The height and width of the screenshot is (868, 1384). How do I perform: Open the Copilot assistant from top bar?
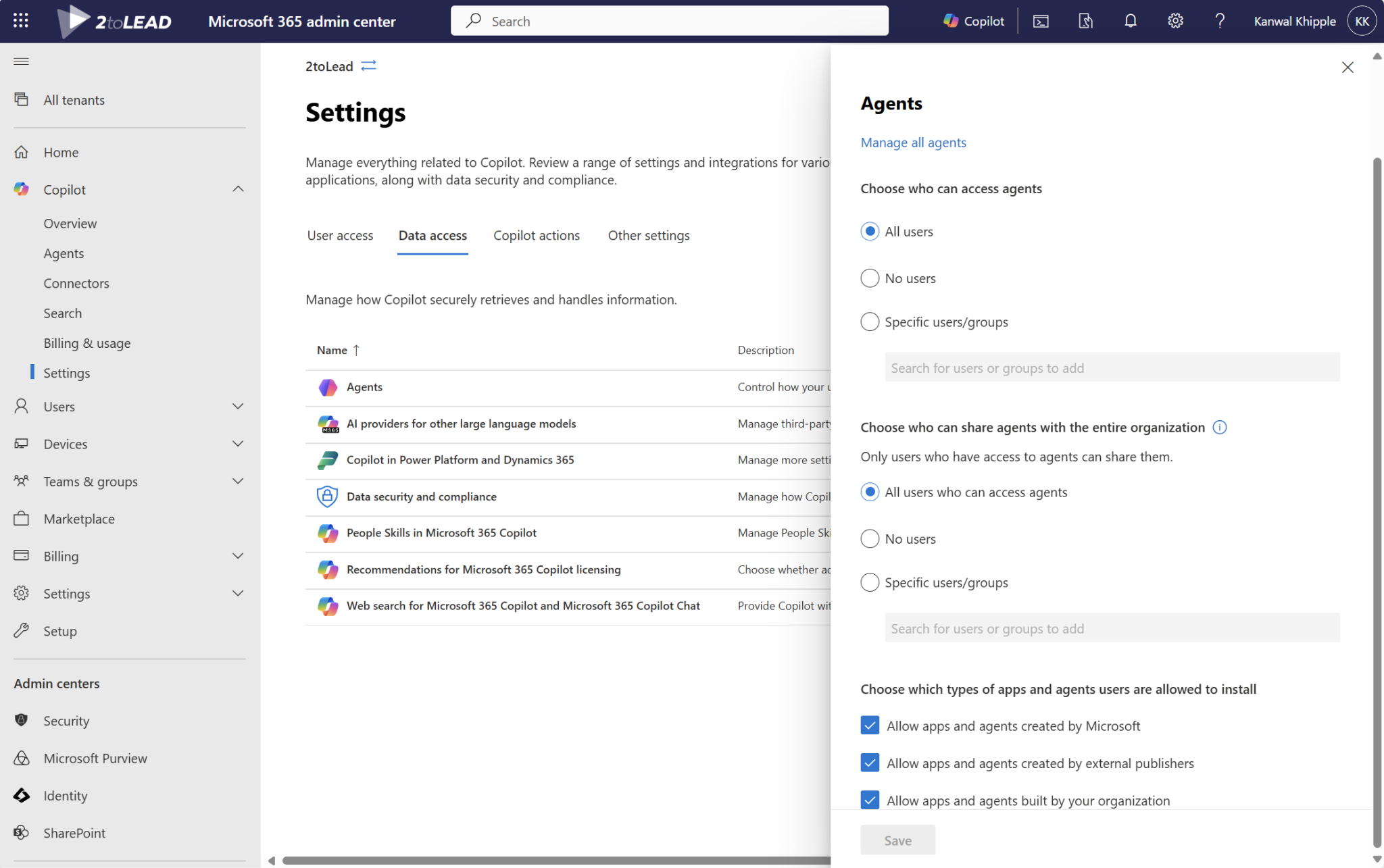pyautogui.click(x=973, y=20)
